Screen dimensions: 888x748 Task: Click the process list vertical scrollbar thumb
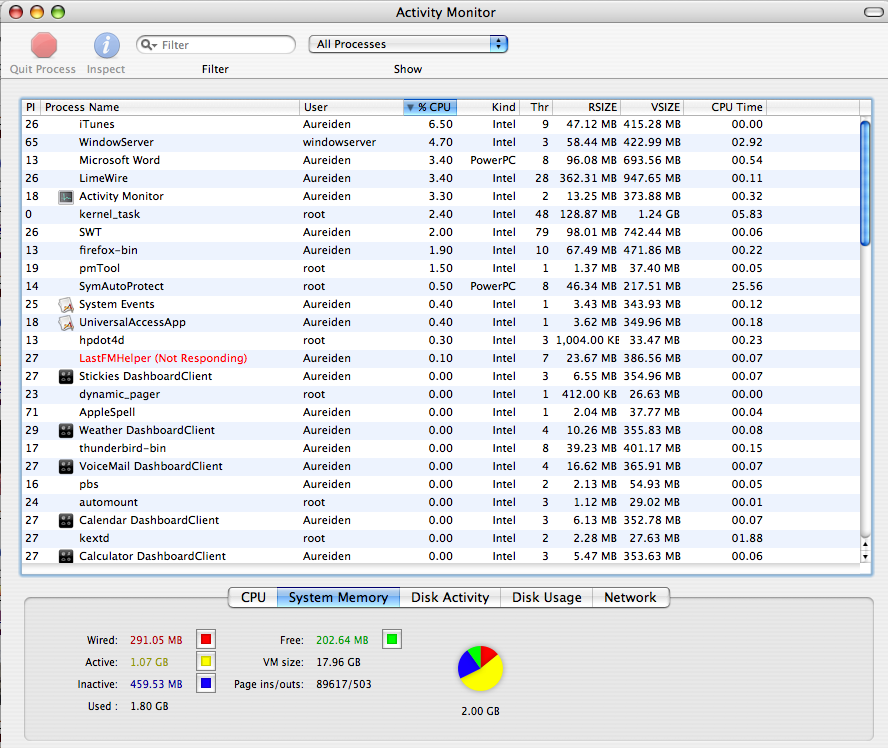(x=865, y=183)
